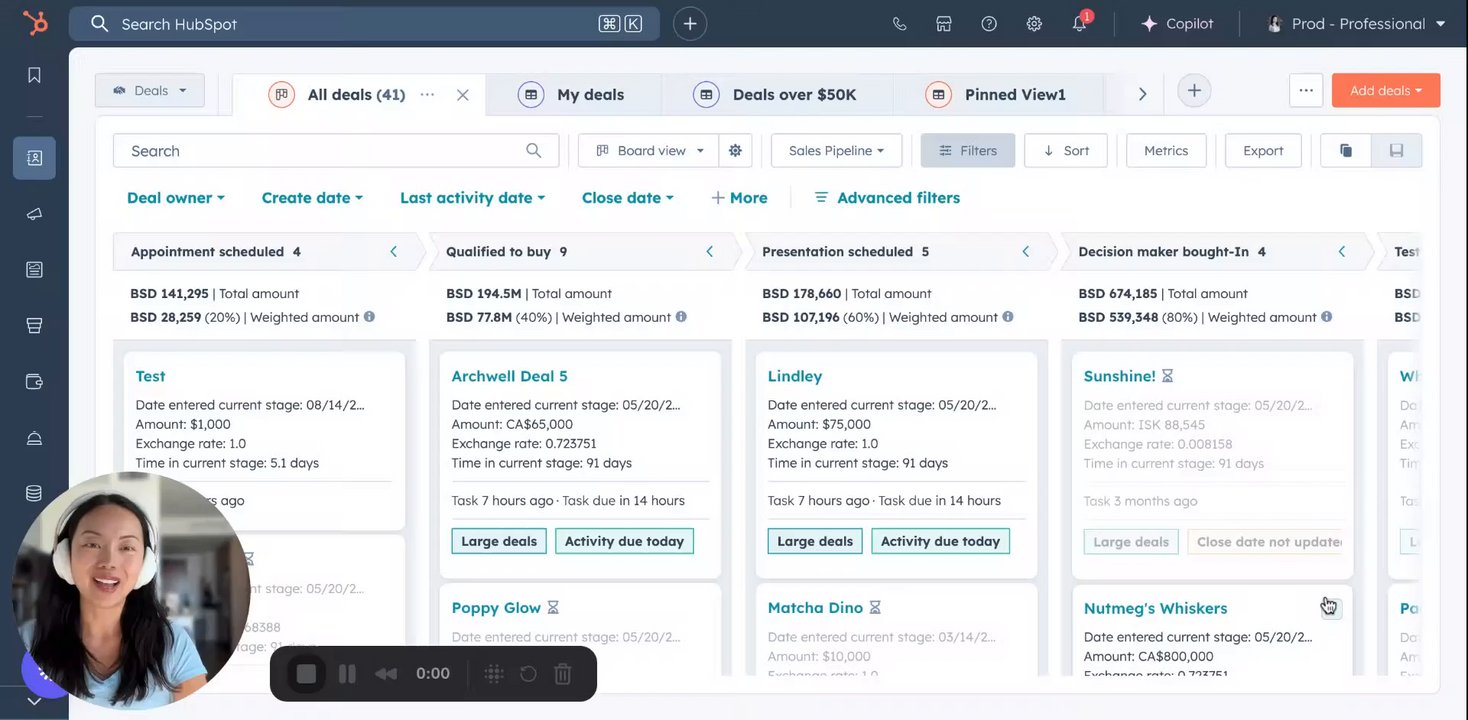Show info for Appointment scheduled weighted amount
The height and width of the screenshot is (720, 1468).
click(369, 317)
